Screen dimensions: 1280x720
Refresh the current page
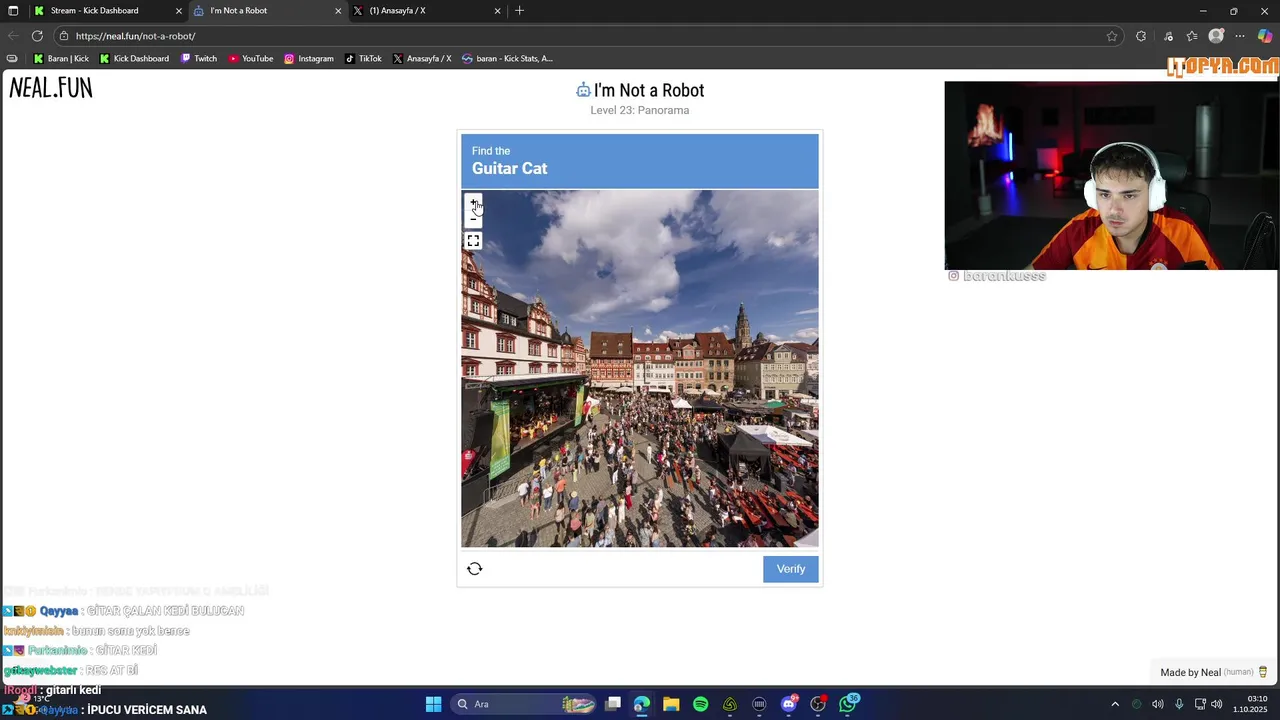(37, 36)
